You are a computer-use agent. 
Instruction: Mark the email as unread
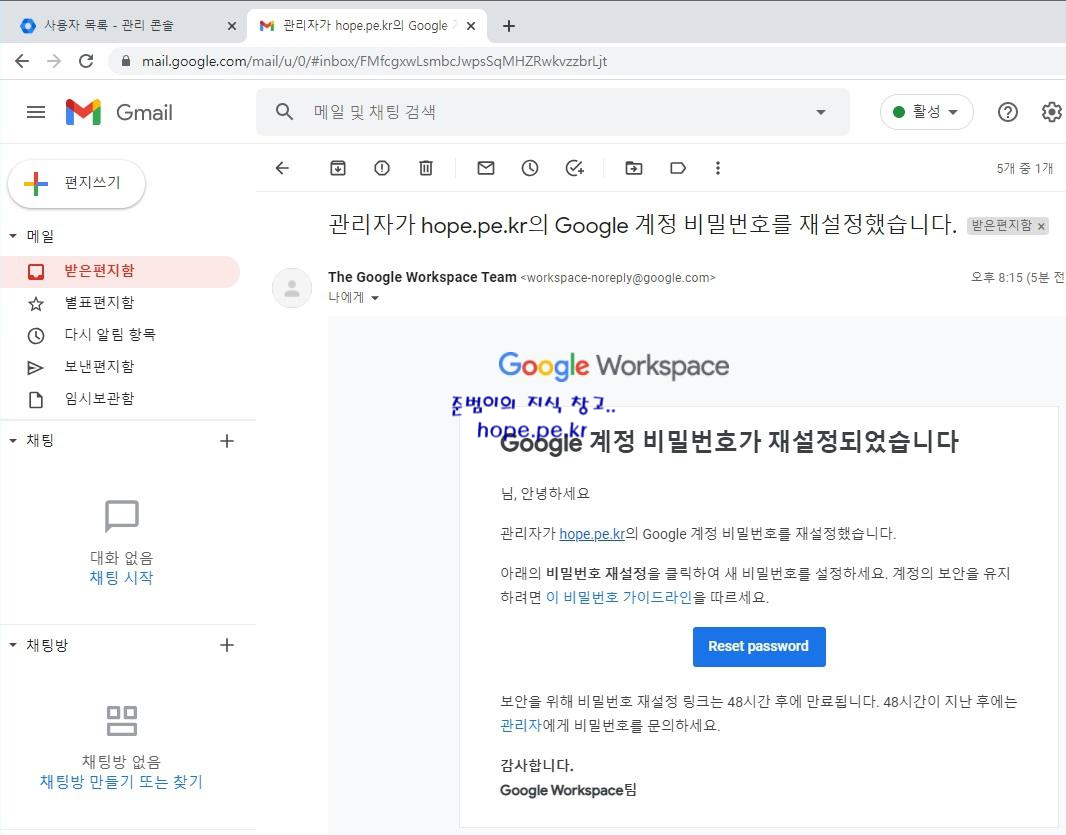tap(485, 168)
